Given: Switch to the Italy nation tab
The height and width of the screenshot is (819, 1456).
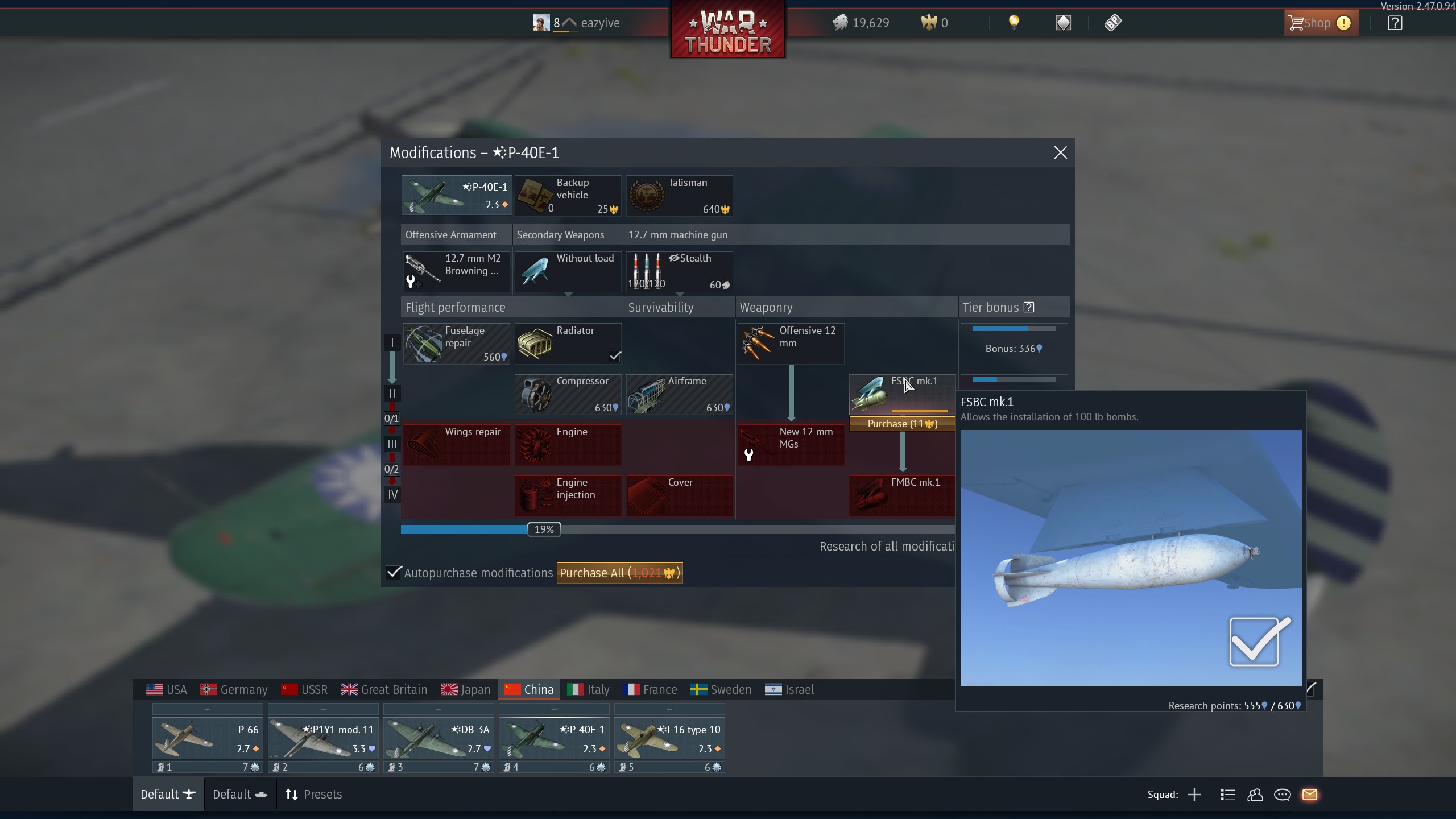Looking at the screenshot, I should click(589, 689).
